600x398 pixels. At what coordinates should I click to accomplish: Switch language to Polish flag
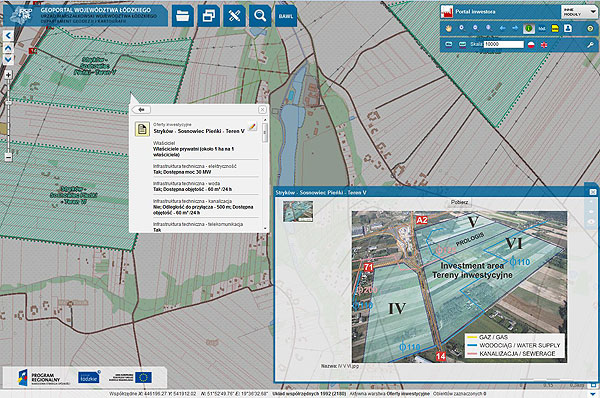[531, 45]
